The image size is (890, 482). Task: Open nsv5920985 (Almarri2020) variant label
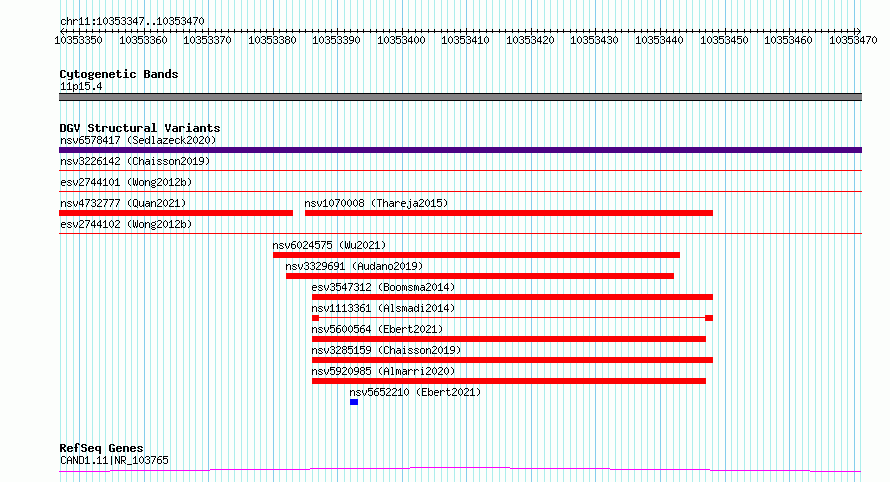(383, 371)
